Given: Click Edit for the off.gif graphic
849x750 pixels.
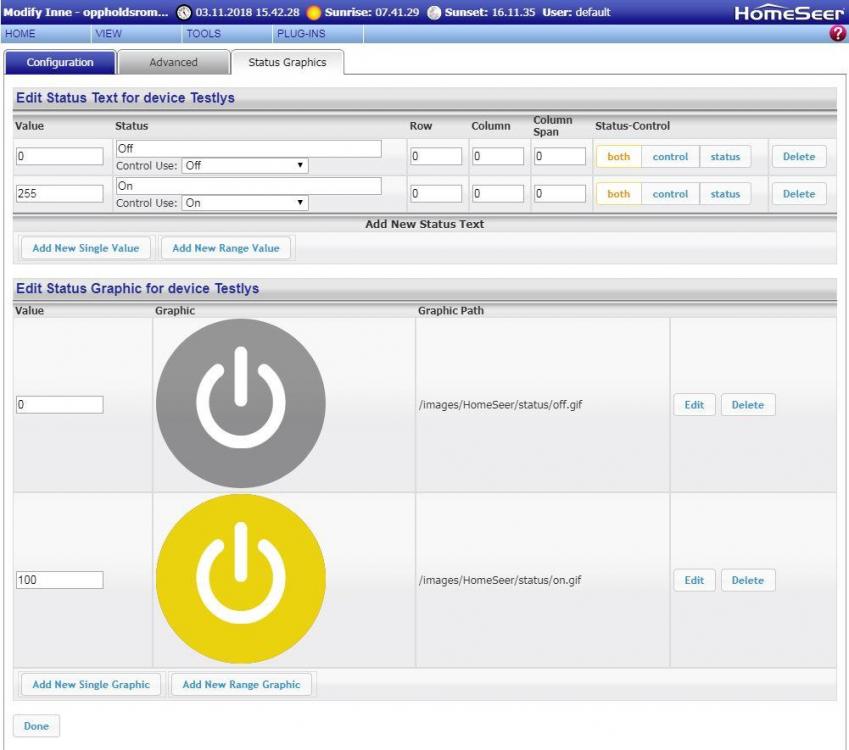Looking at the screenshot, I should tap(694, 405).
